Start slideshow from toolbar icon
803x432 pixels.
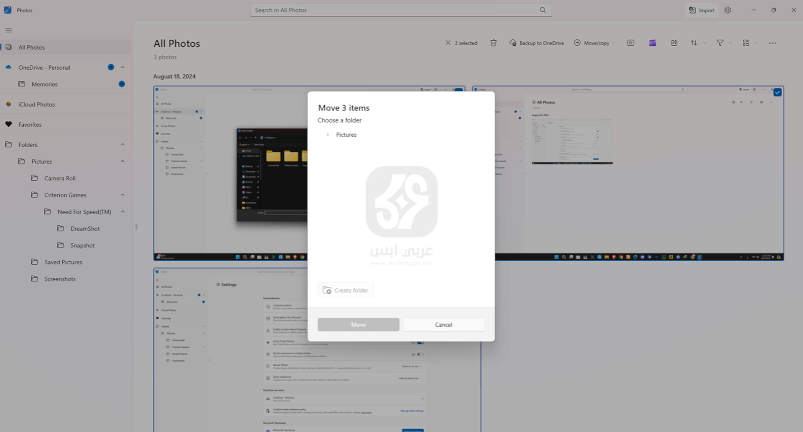coord(630,43)
